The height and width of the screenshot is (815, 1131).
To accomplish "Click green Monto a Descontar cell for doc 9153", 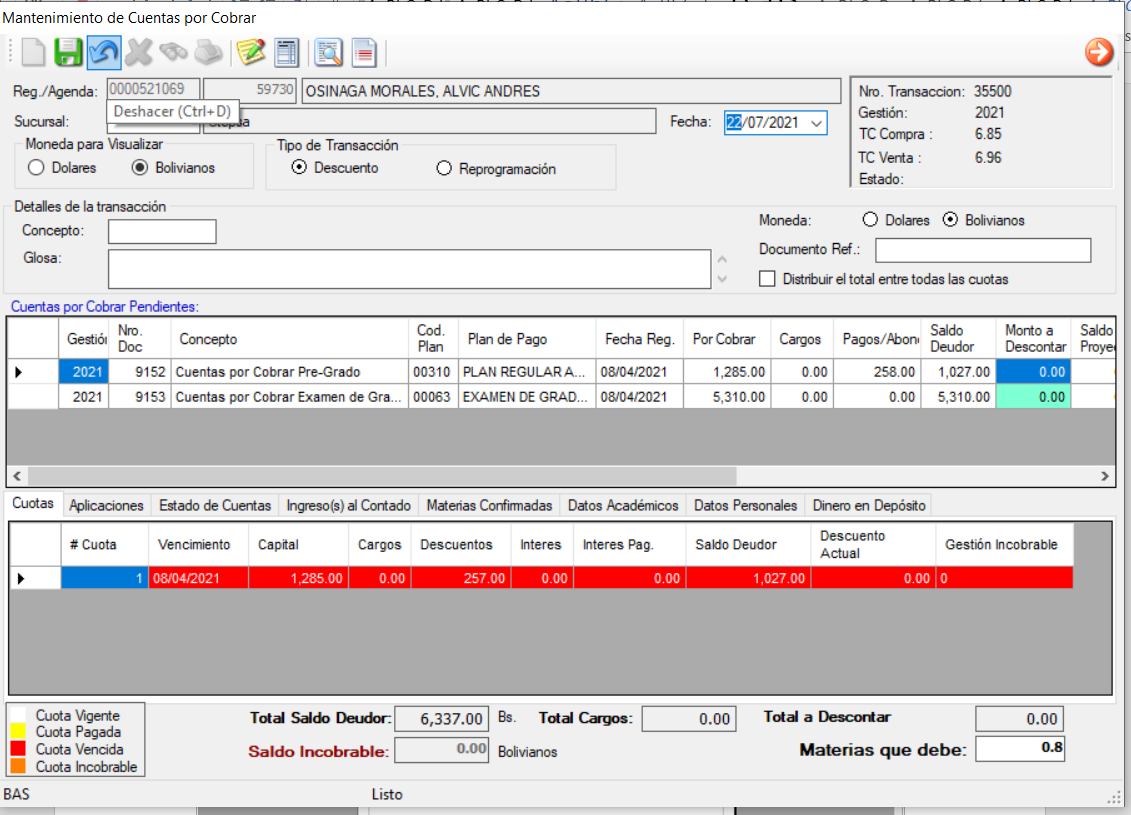I will pyautogui.click(x=1033, y=397).
